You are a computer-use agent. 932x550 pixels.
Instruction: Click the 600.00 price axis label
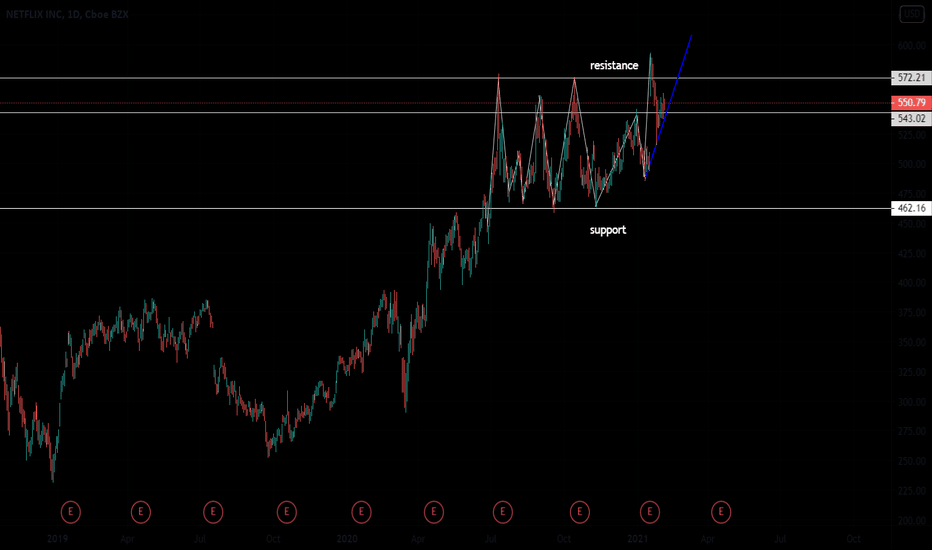click(x=911, y=46)
